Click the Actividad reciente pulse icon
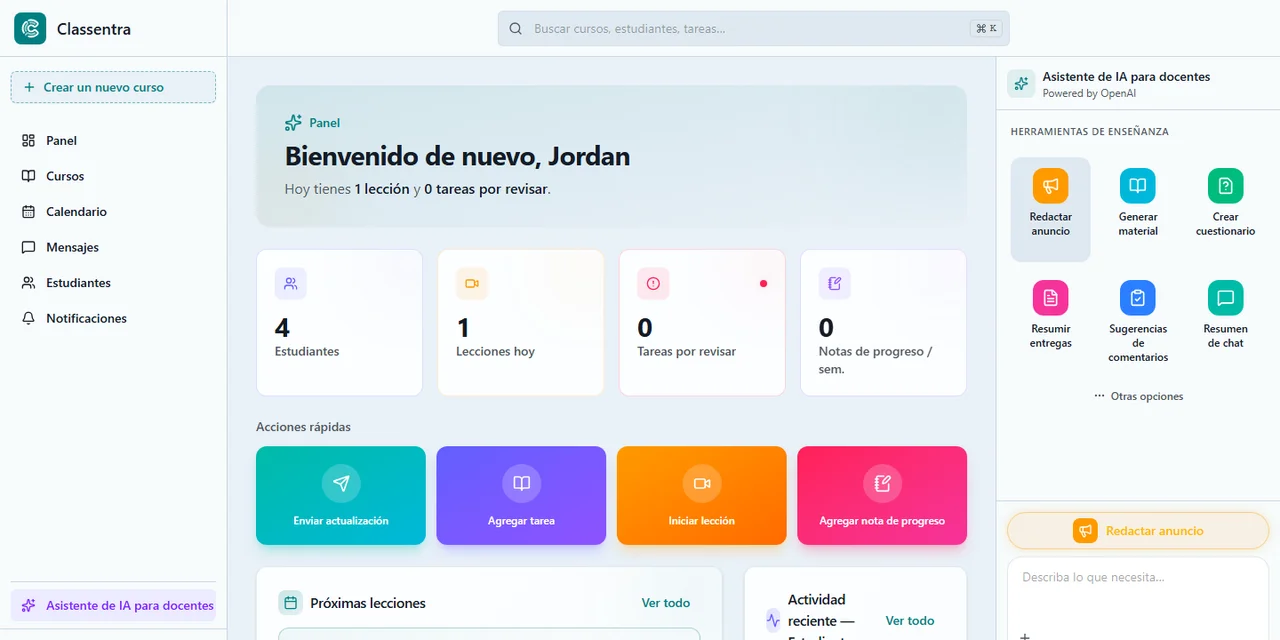 (773, 620)
